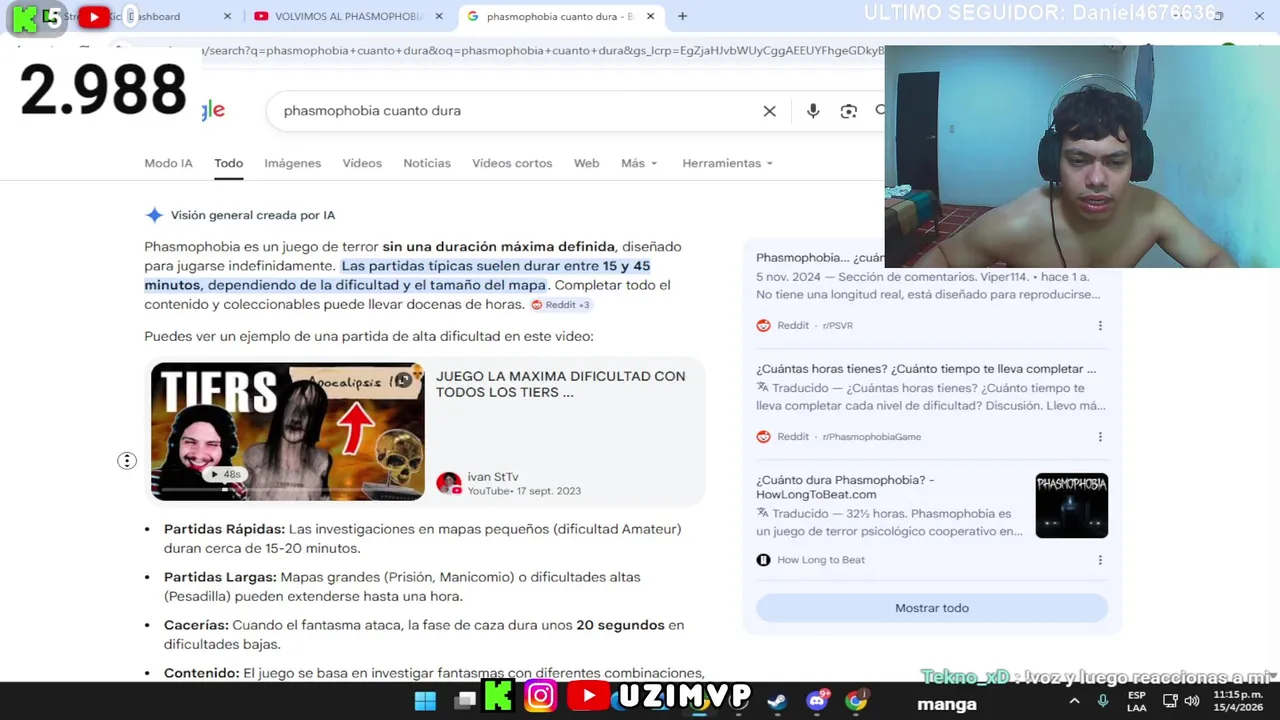Click the Google logo
This screenshot has width=1280, height=720.
213,110
